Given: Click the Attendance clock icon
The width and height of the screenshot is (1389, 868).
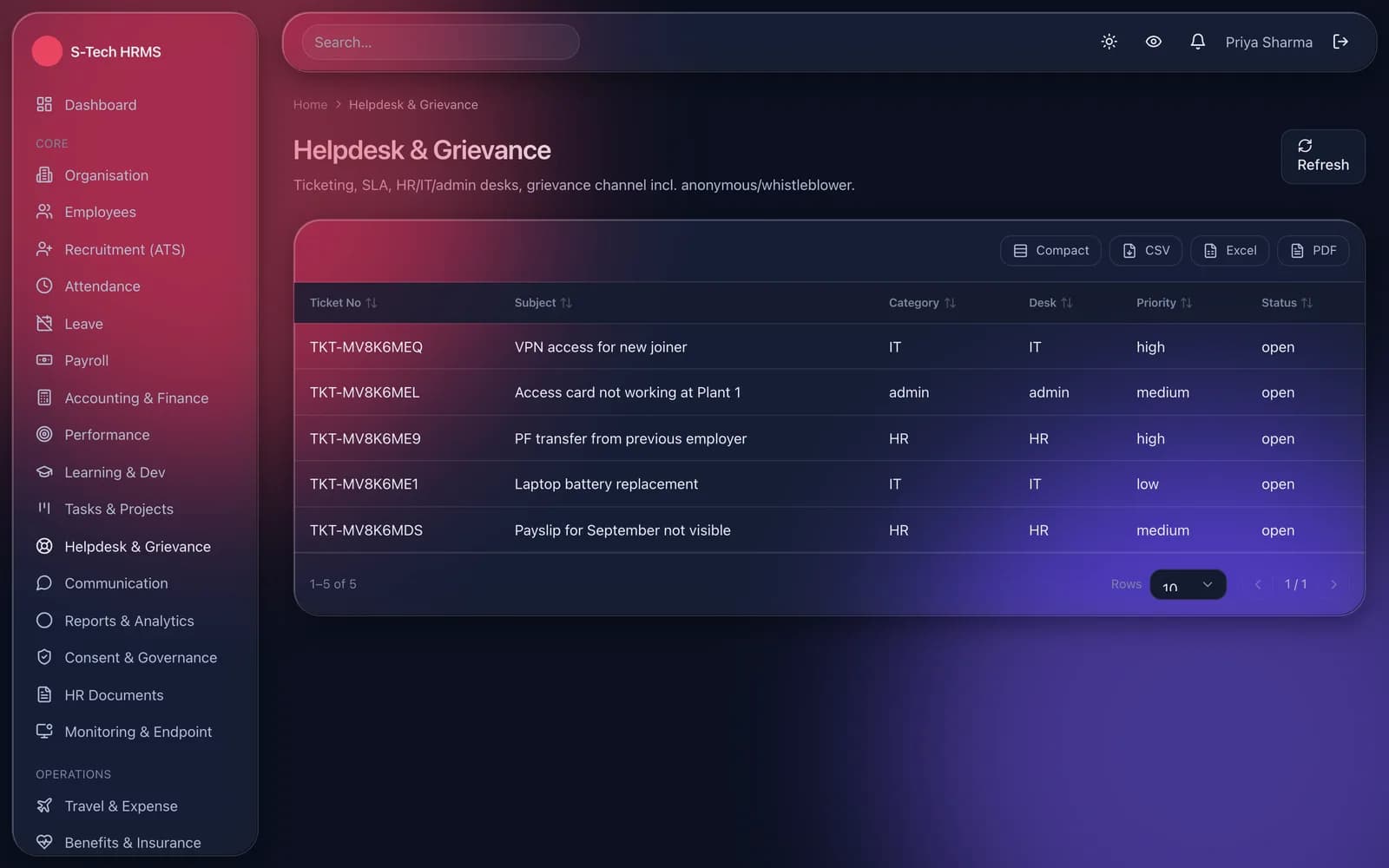Looking at the screenshot, I should (44, 286).
